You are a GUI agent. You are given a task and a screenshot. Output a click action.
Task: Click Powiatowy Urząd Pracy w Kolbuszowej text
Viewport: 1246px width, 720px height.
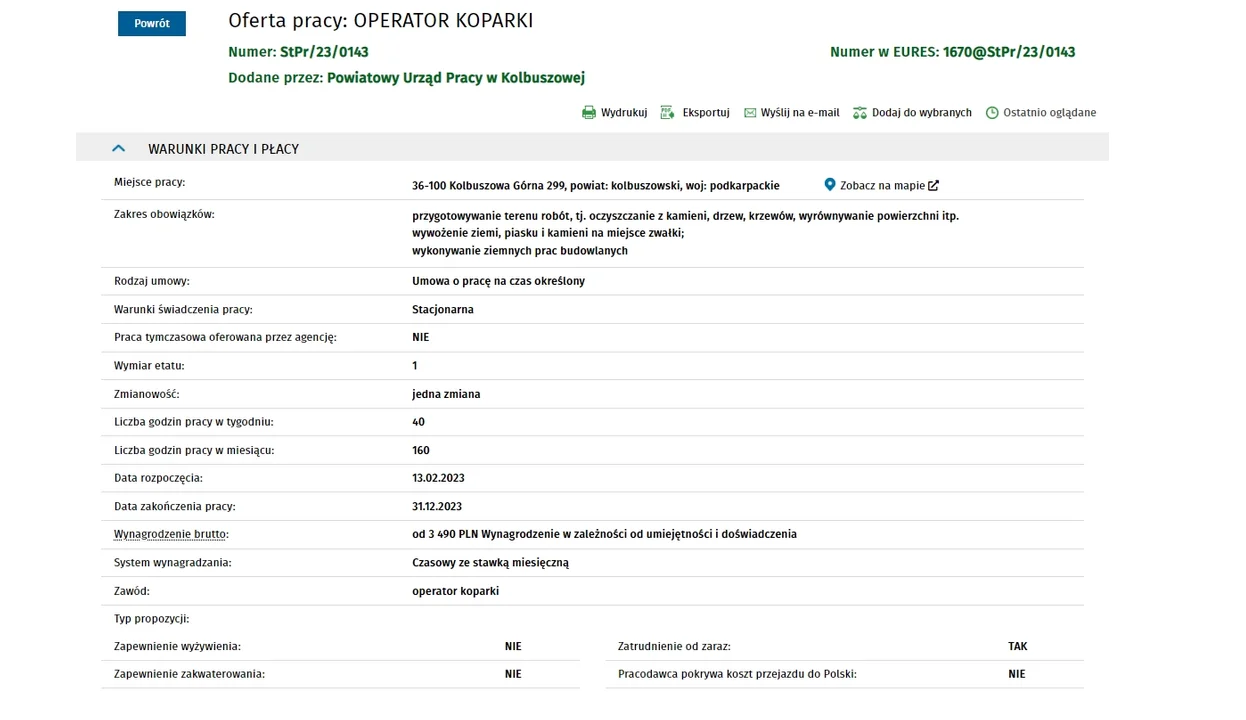[x=456, y=78]
